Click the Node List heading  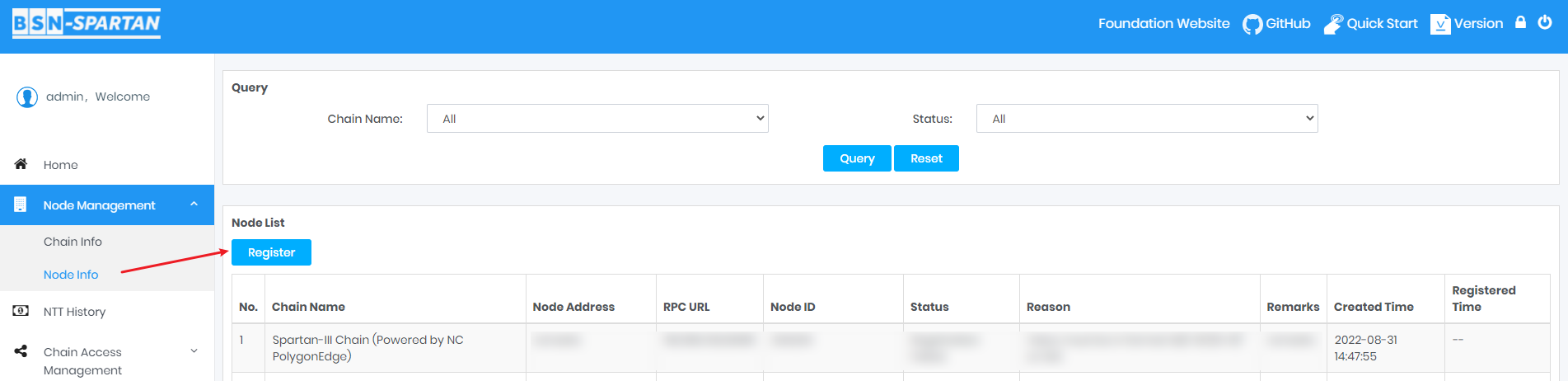258,223
